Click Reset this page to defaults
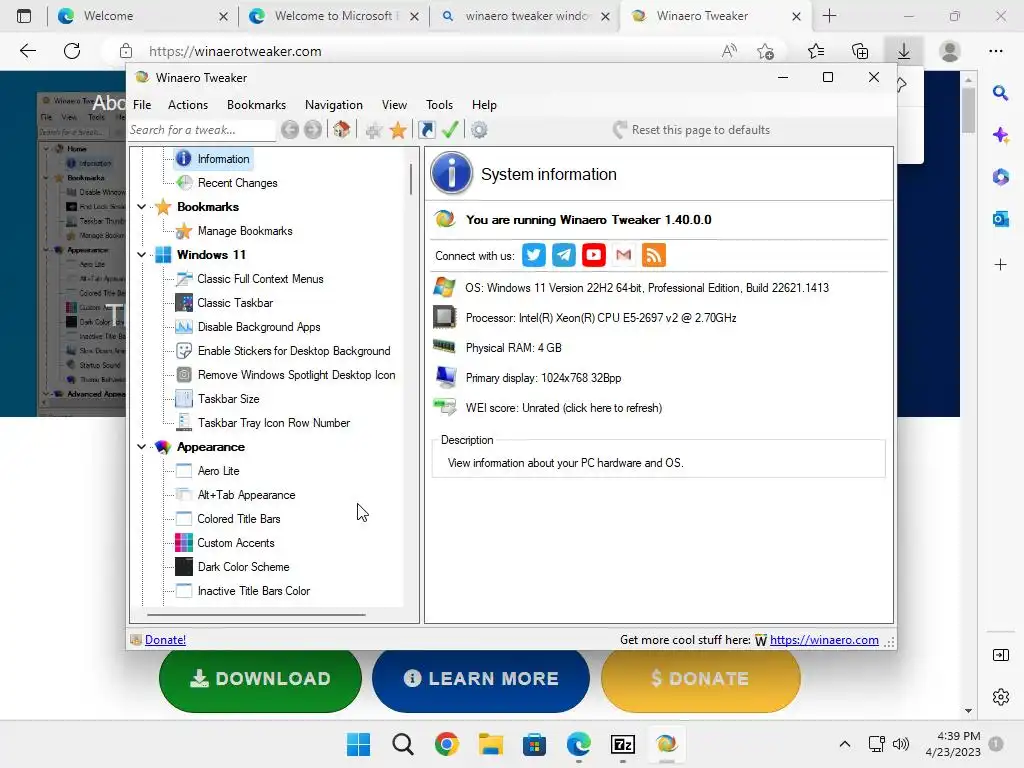Image resolution: width=1024 pixels, height=768 pixels. (691, 130)
